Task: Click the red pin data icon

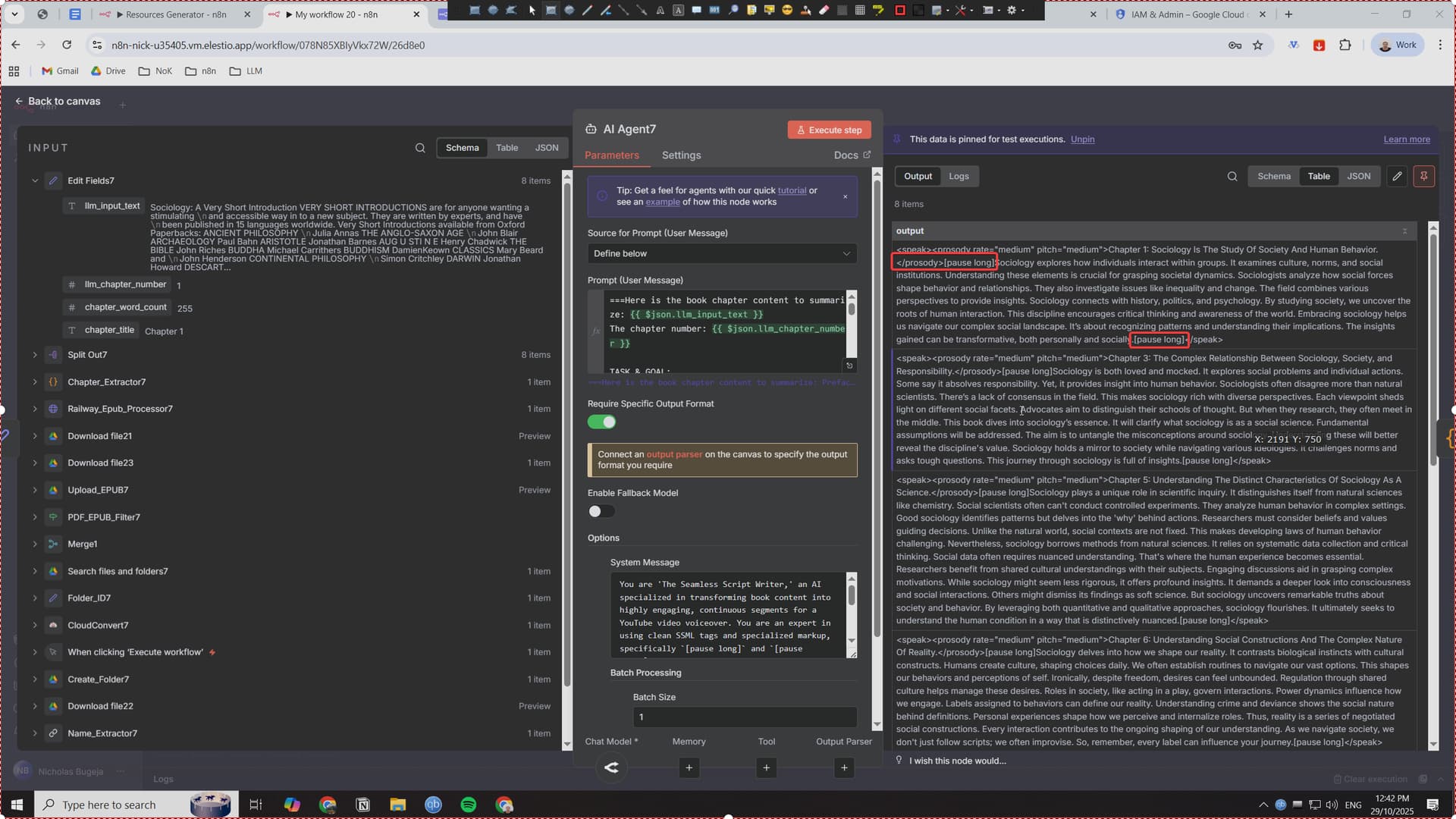Action: pos(1423,176)
